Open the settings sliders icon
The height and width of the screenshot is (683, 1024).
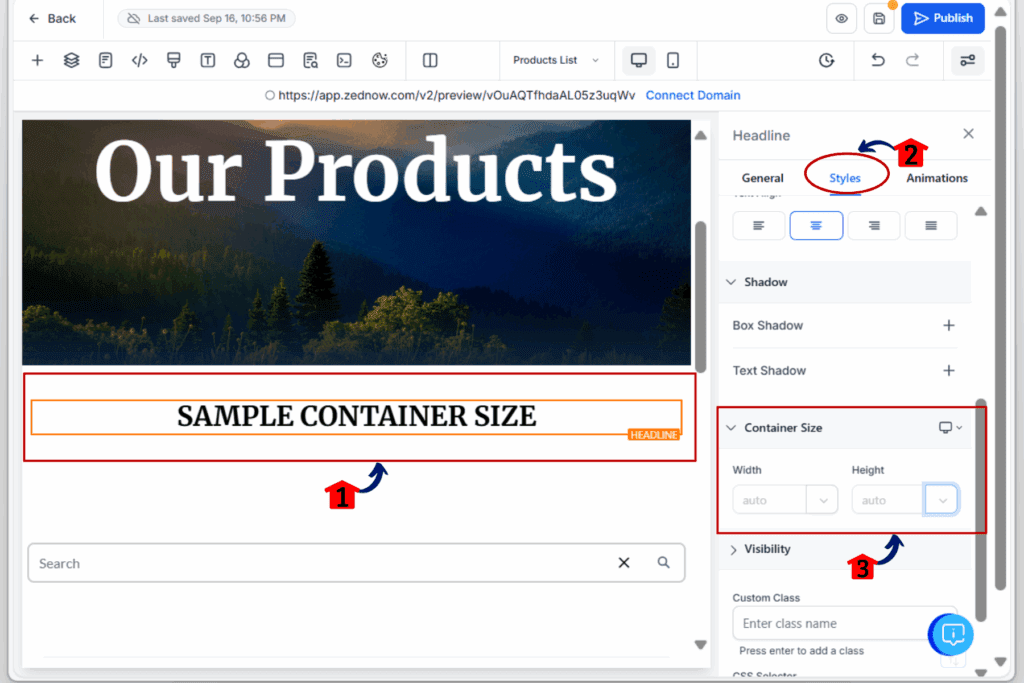tap(967, 60)
